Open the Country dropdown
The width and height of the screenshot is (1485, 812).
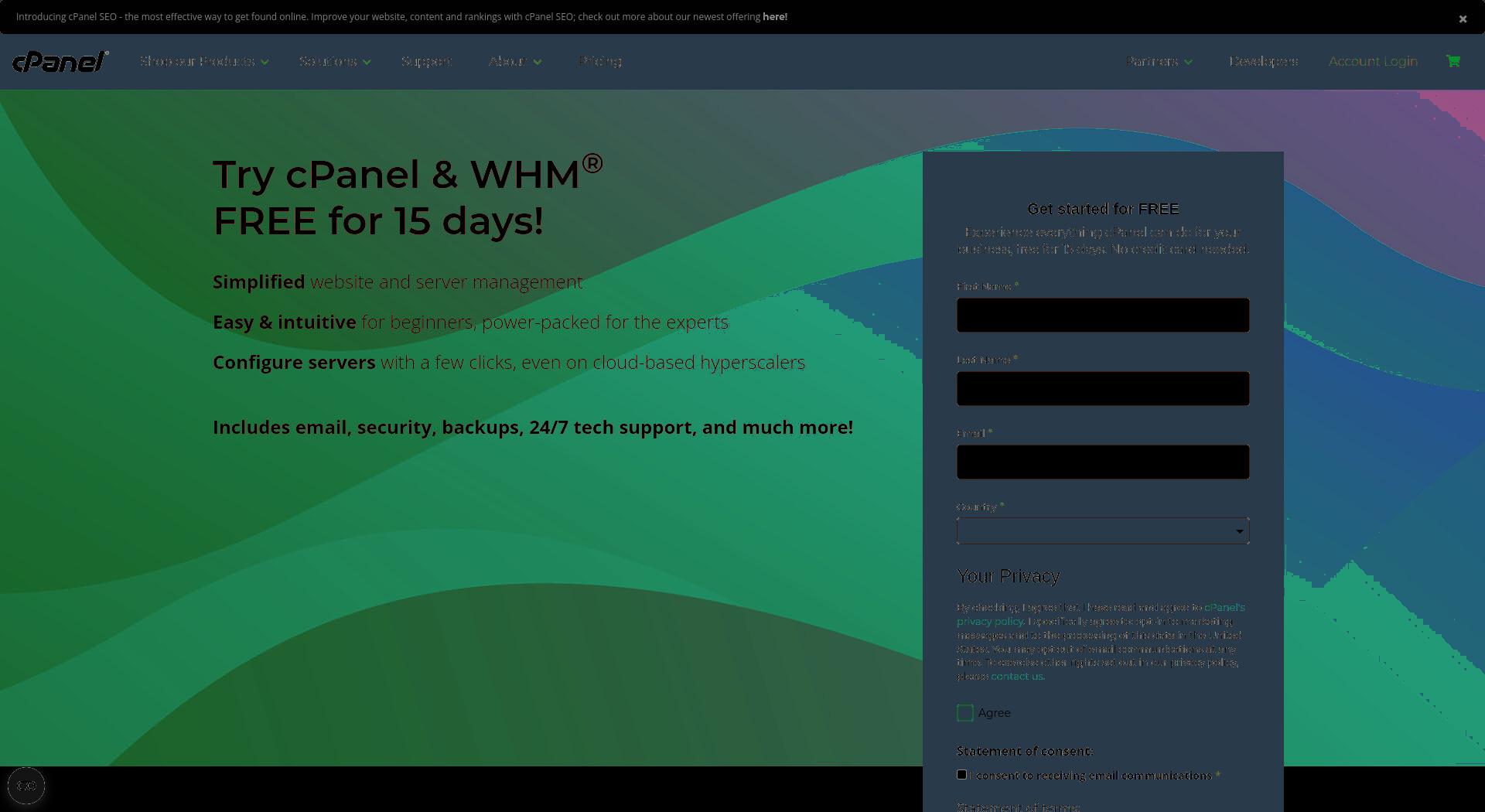(1103, 531)
